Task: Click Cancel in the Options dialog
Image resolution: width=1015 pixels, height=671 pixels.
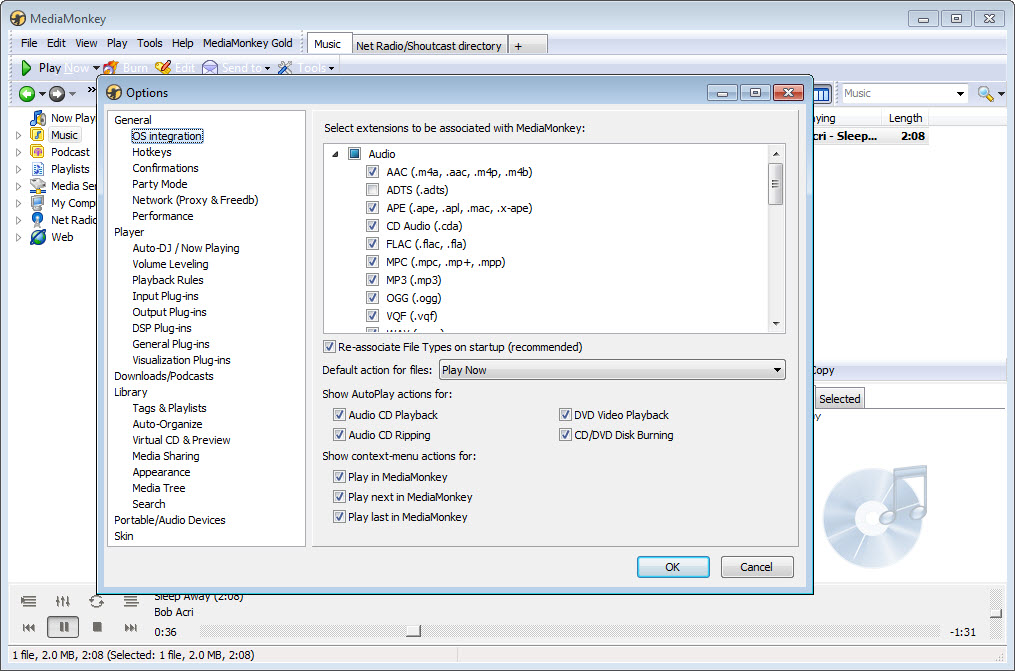Action: pos(757,567)
